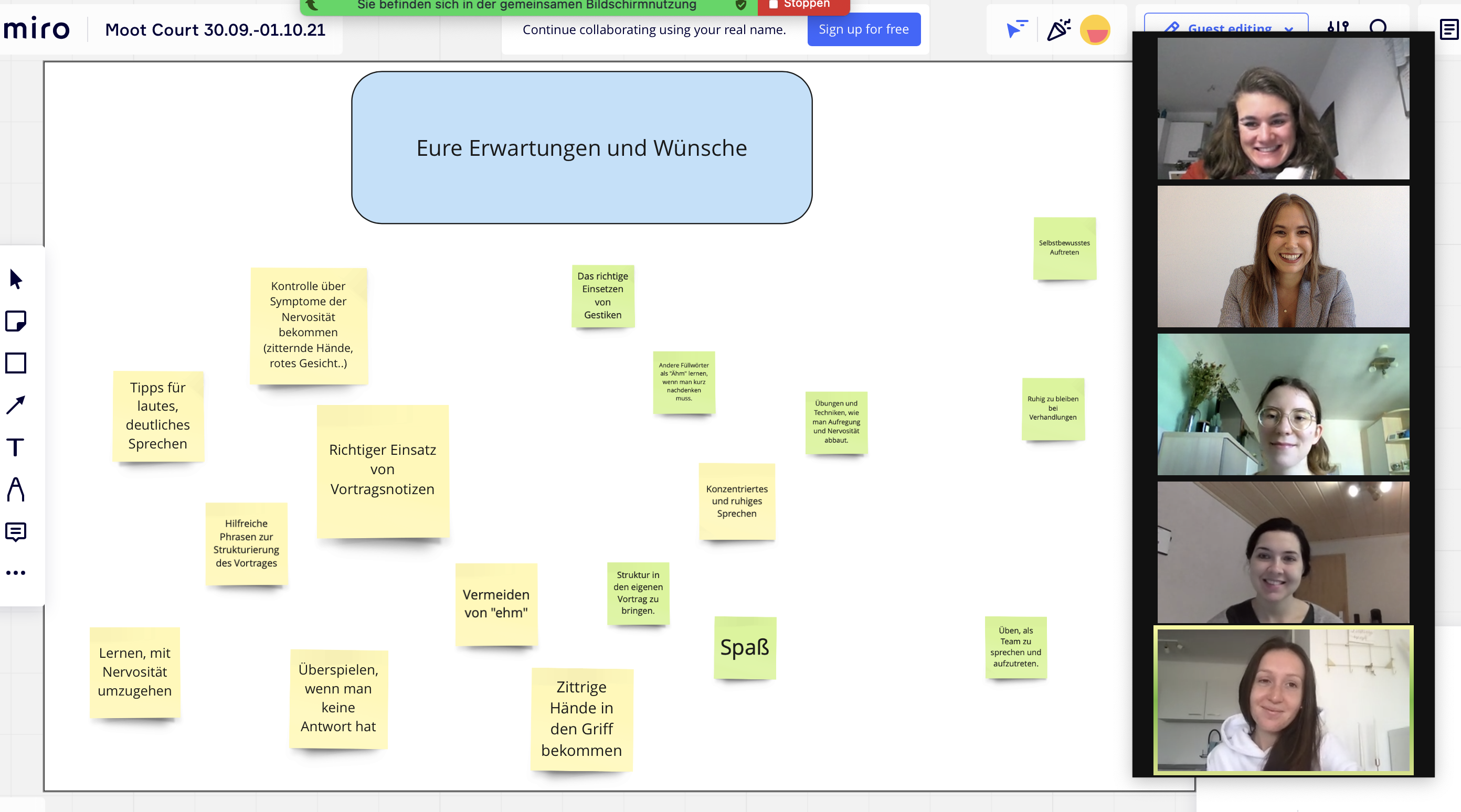1461x812 pixels.
Task: Select the highlighted bottom video participant thumbnail
Action: (1283, 700)
